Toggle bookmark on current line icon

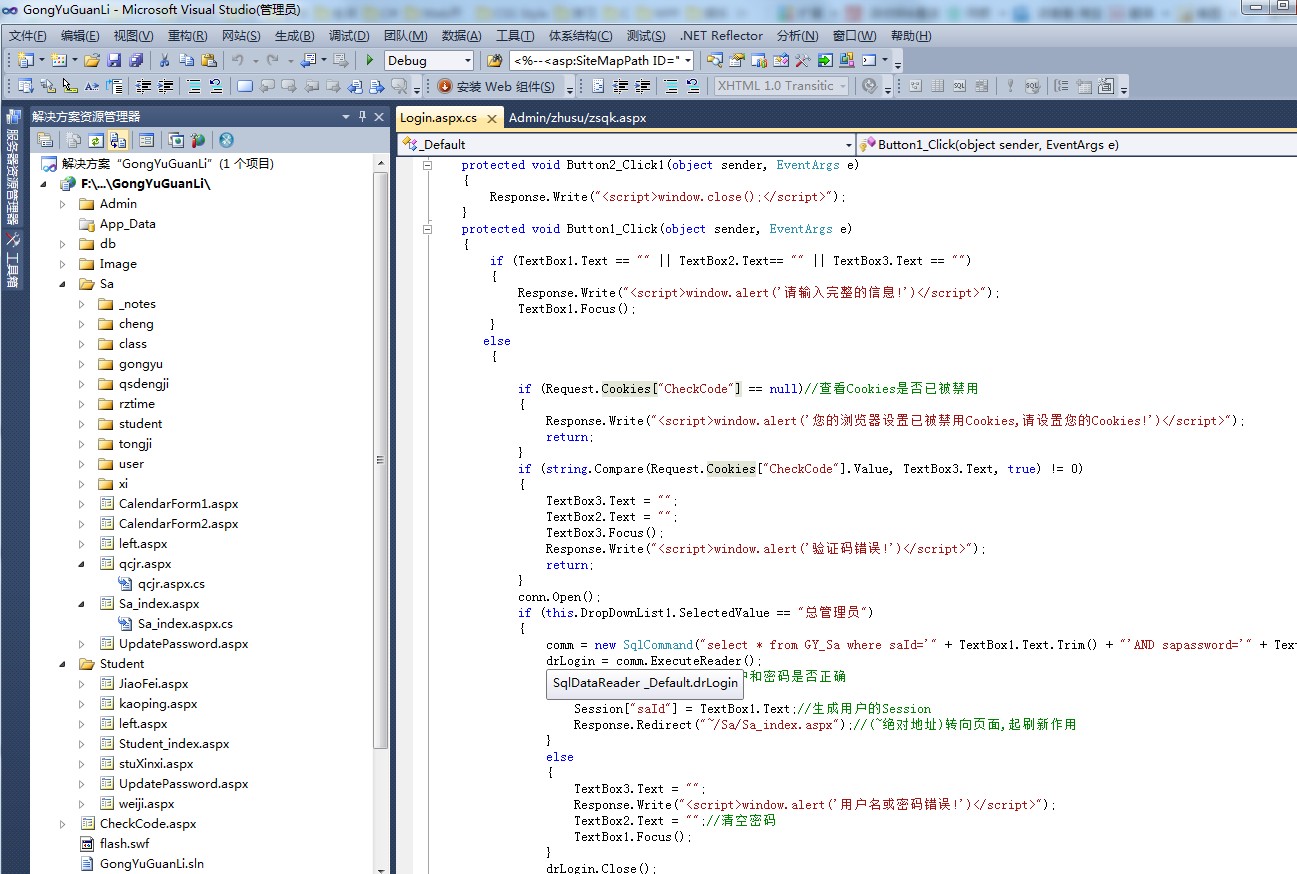click(245, 86)
